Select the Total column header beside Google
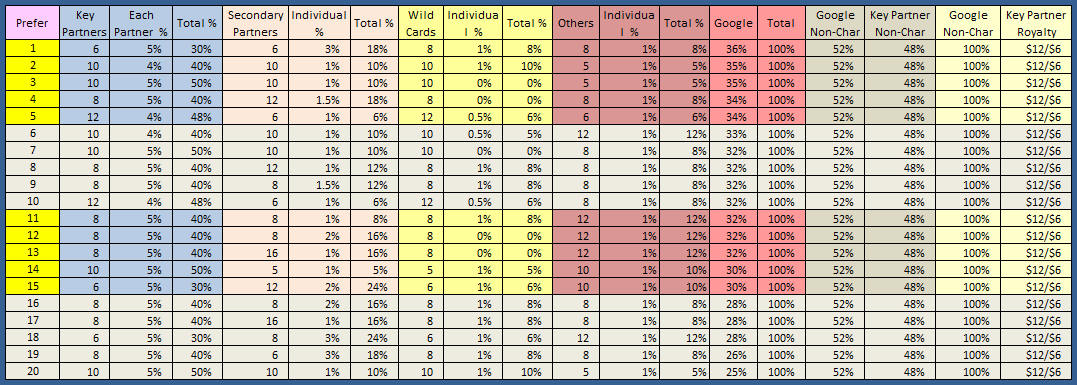The width and height of the screenshot is (1077, 385). pos(781,23)
